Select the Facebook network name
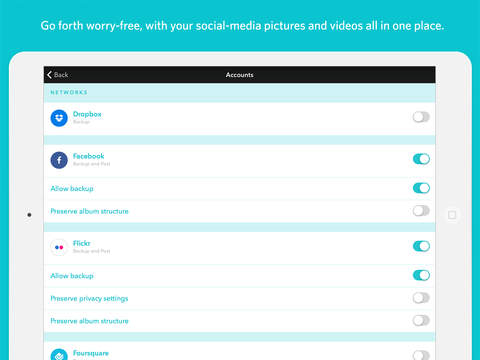The width and height of the screenshot is (480, 360). coord(89,156)
